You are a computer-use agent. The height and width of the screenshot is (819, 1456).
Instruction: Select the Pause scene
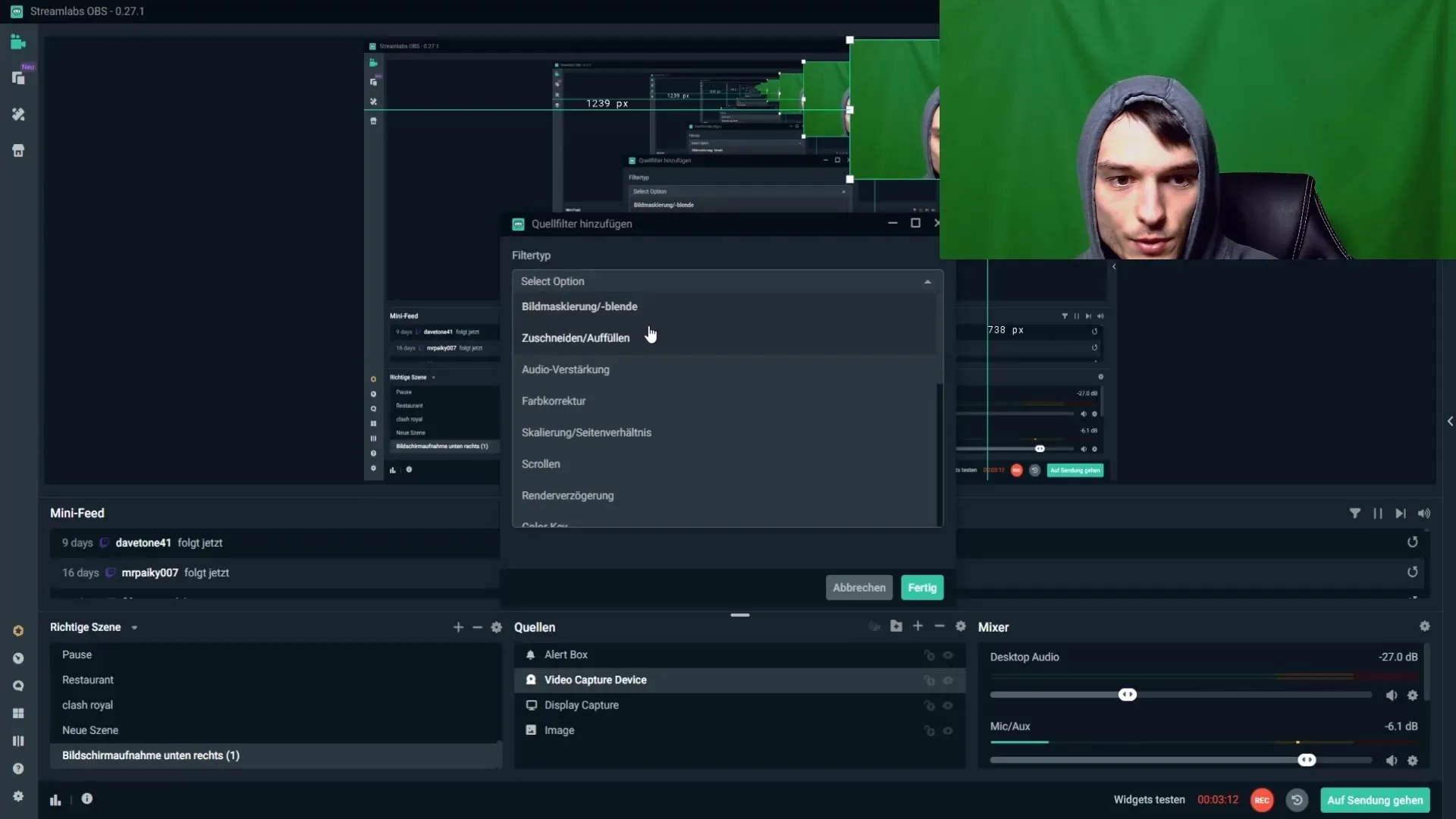tap(275, 655)
